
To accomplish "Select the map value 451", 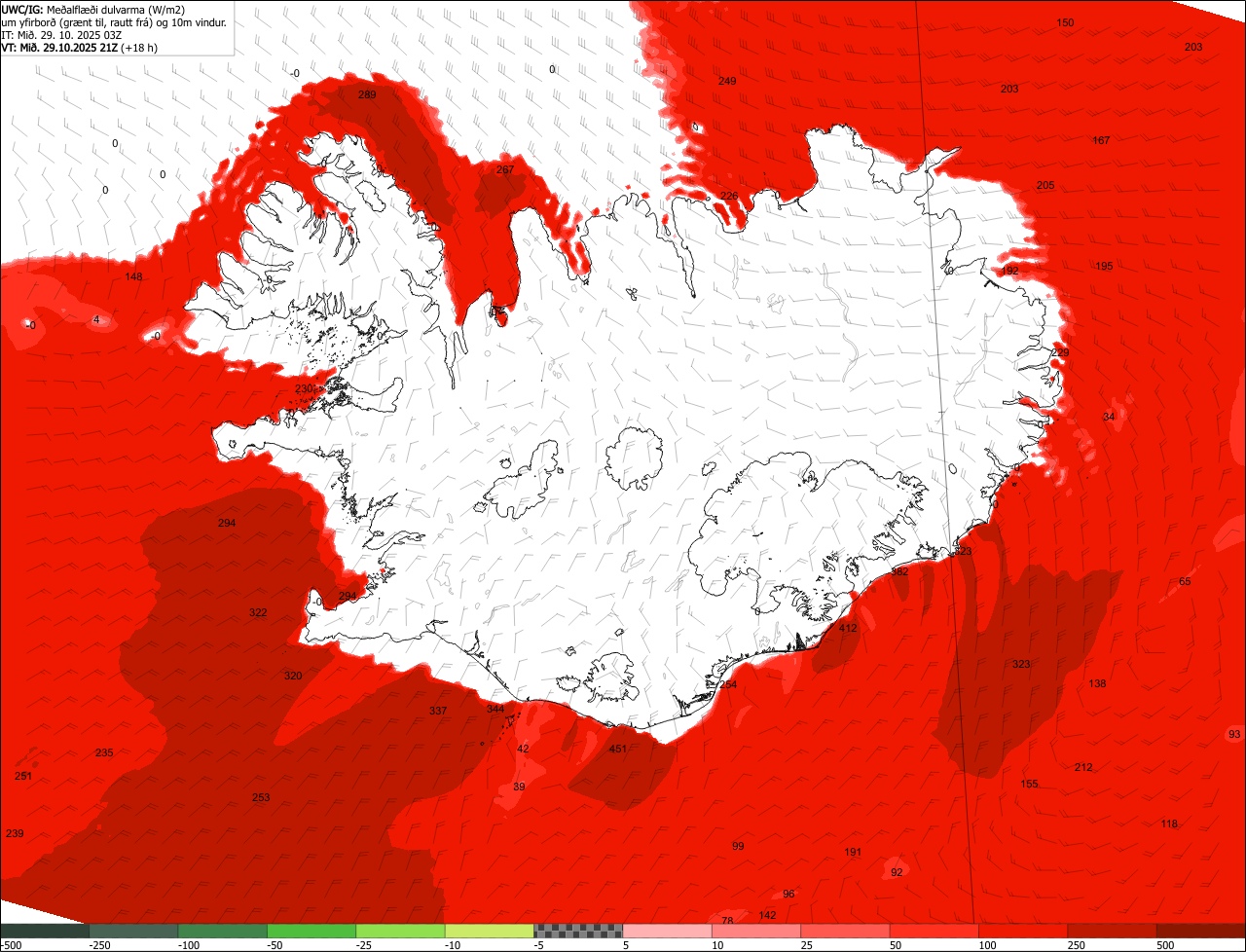I will click(618, 749).
